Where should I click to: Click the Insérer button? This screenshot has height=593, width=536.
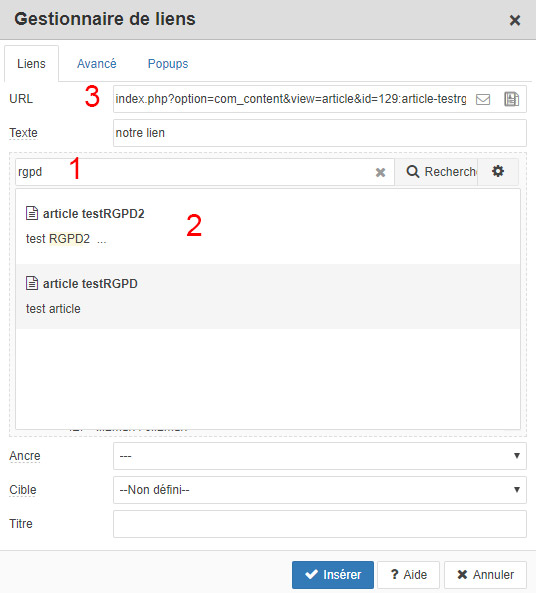[333, 575]
